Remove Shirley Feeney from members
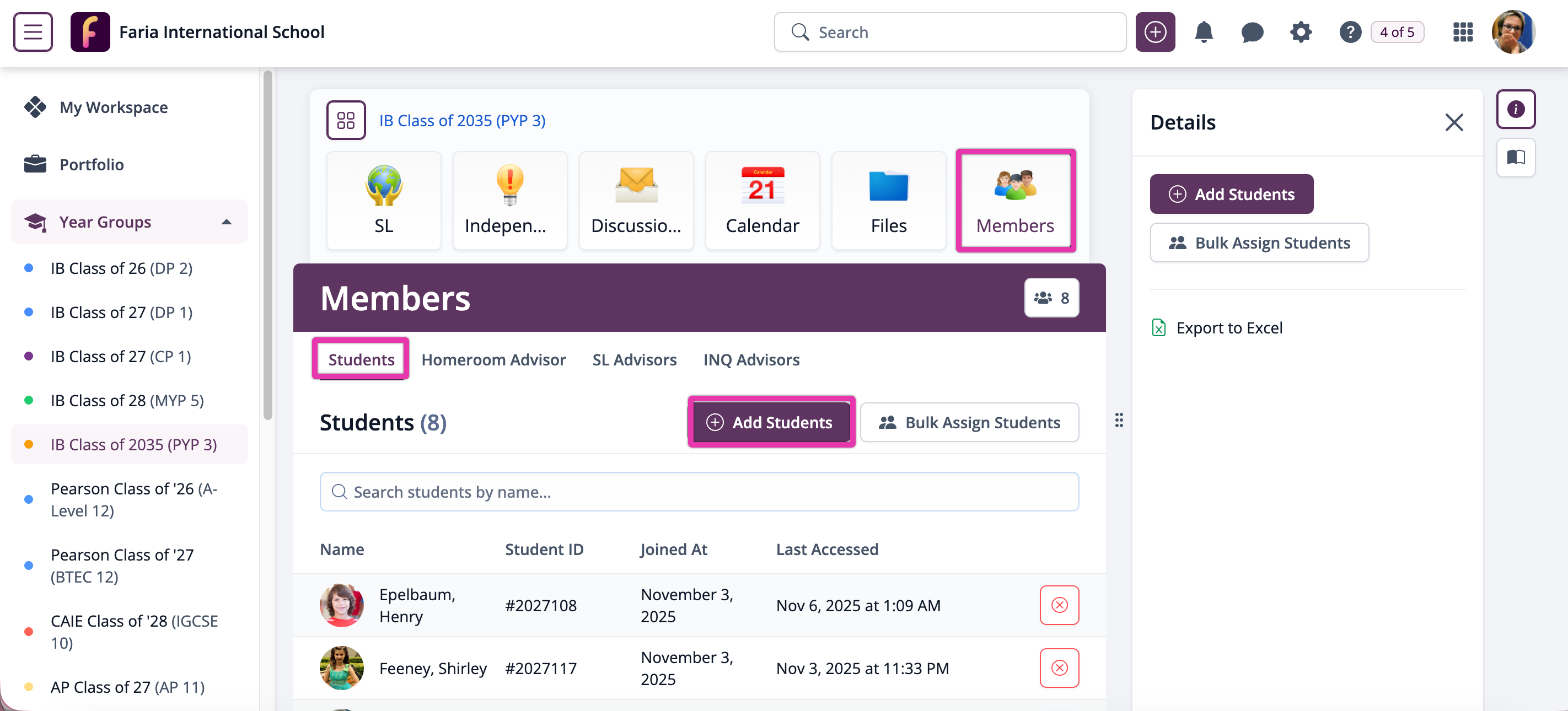Image resolution: width=1568 pixels, height=711 pixels. 1059,668
